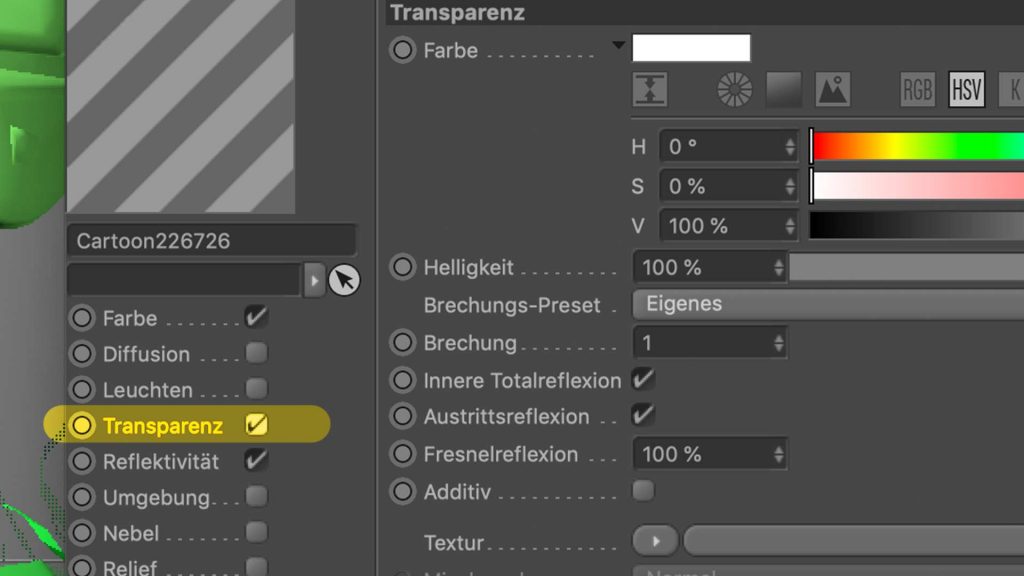Click the compact color chooser size icon
The image size is (1024, 576).
coord(650,90)
